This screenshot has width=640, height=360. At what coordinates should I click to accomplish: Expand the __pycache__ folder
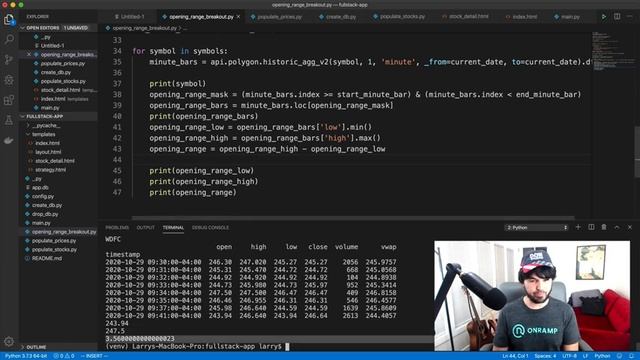coord(46,125)
